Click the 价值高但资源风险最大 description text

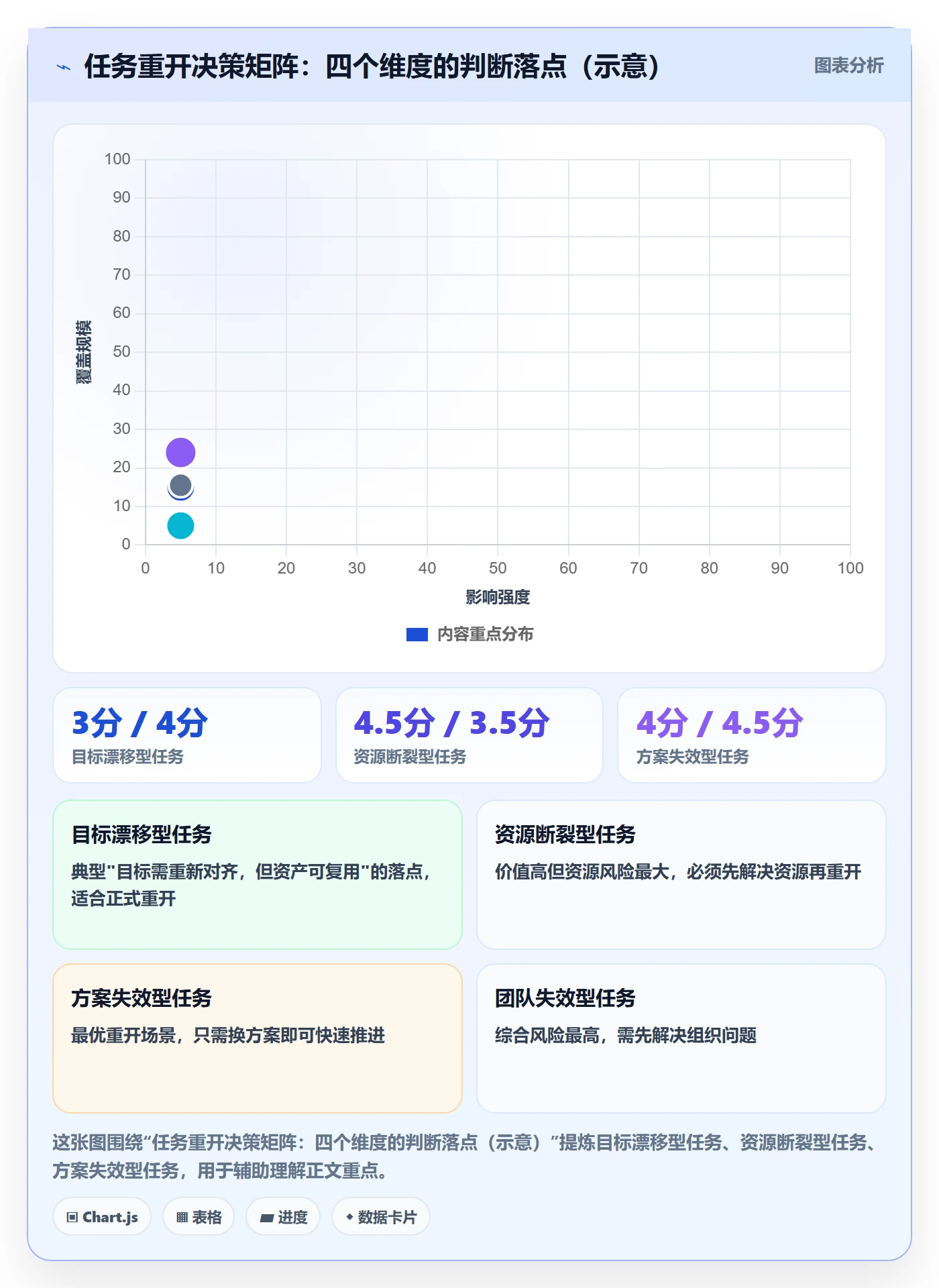click(677, 871)
